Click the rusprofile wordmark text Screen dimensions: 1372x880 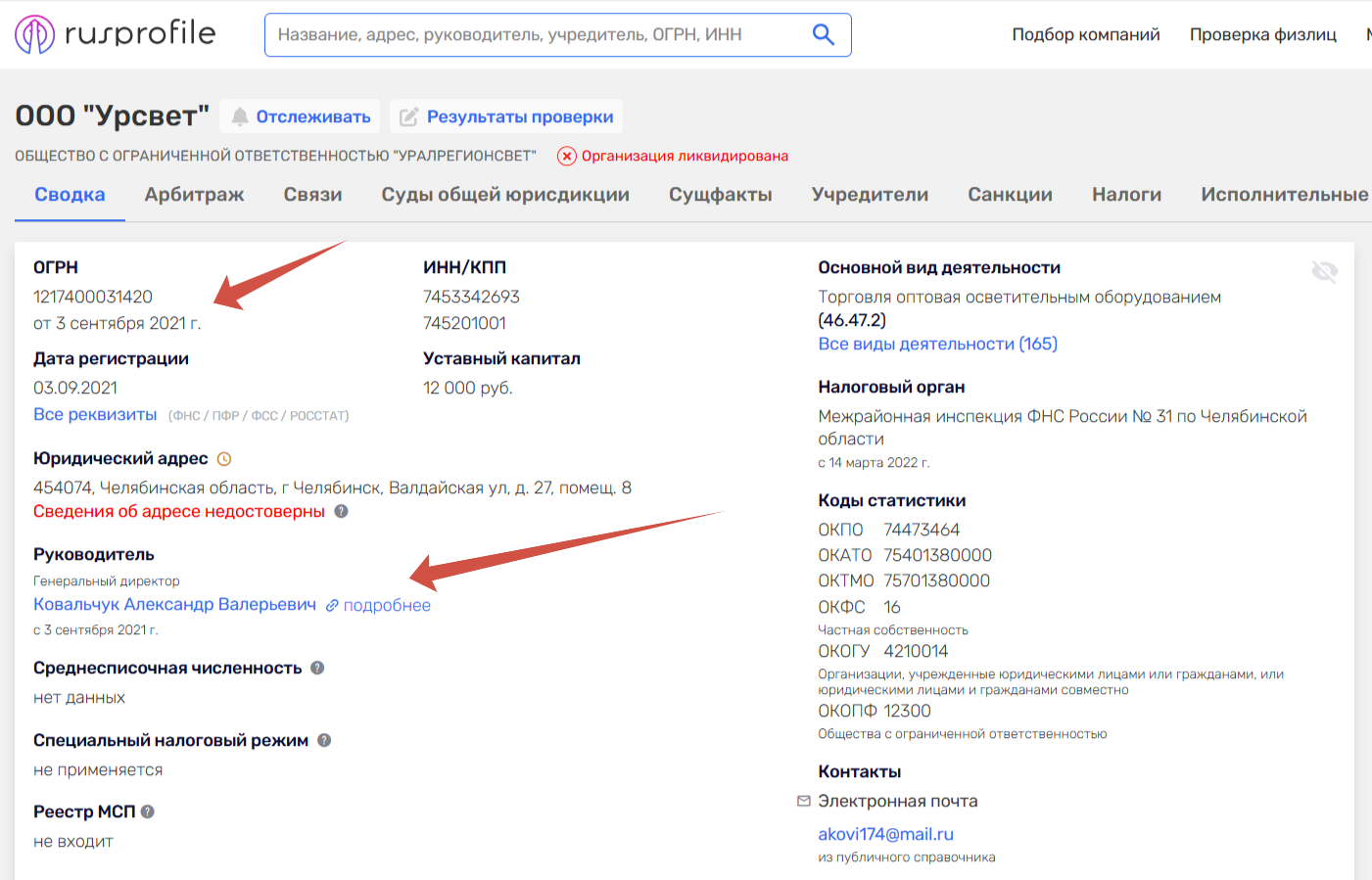coord(140,33)
